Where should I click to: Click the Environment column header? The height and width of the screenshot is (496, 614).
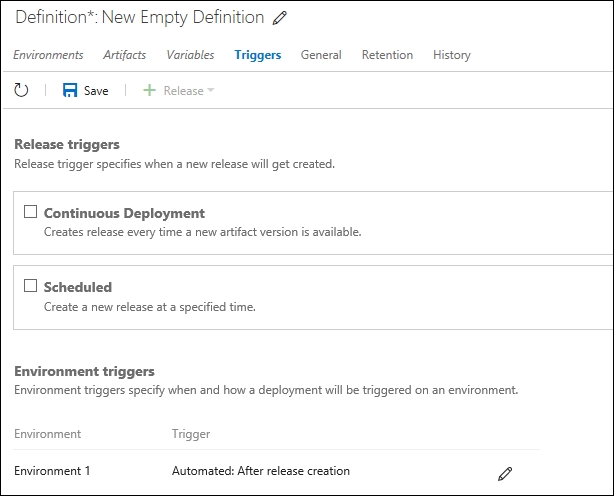pos(47,434)
